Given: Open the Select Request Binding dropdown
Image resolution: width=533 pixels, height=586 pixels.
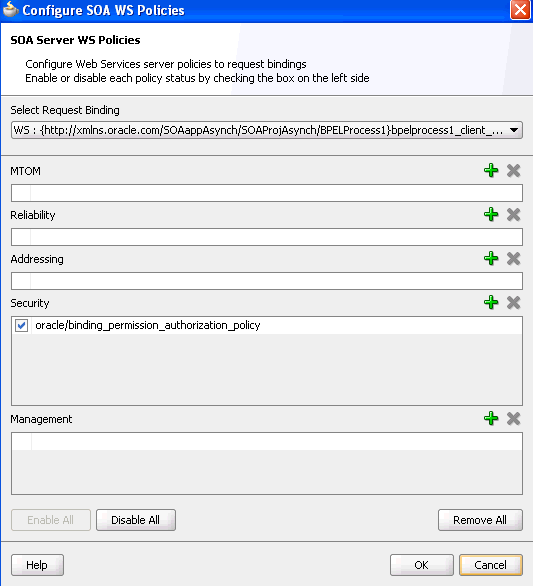Looking at the screenshot, I should point(266,130).
